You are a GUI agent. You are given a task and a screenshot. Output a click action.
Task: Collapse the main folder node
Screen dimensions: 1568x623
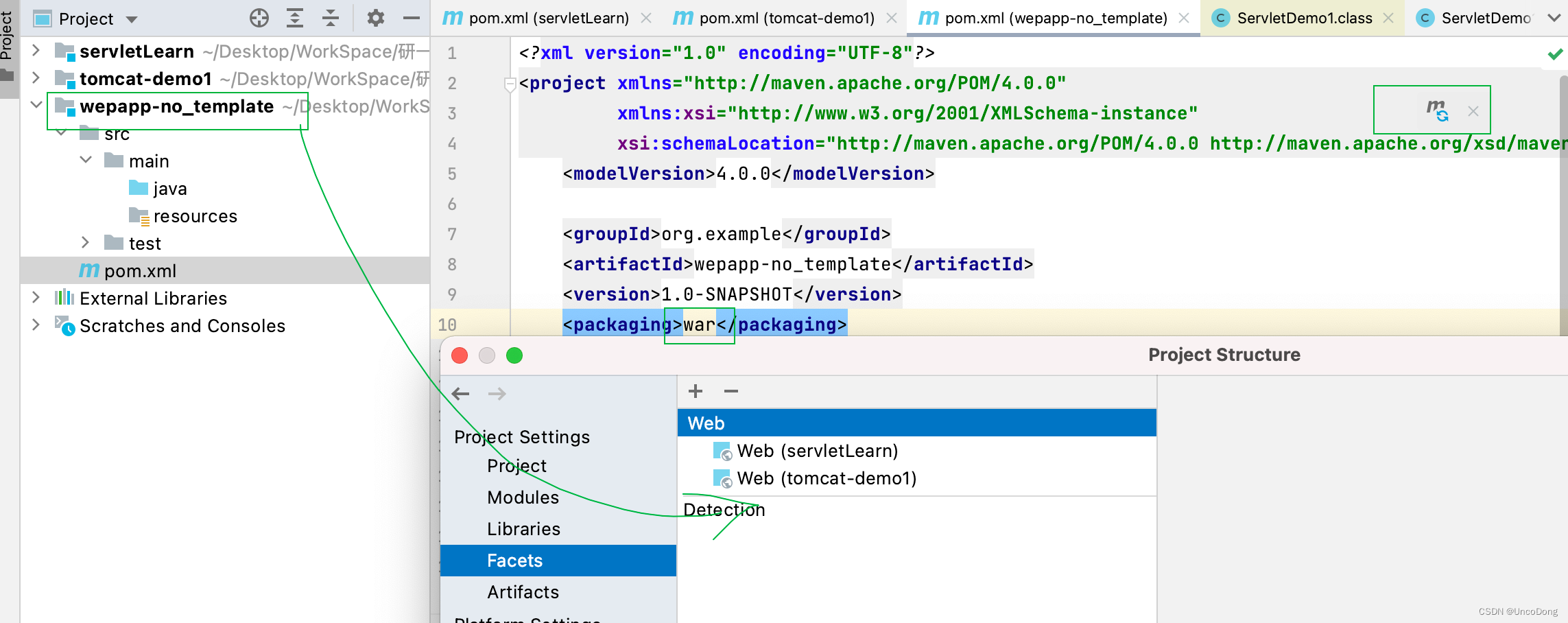86,160
